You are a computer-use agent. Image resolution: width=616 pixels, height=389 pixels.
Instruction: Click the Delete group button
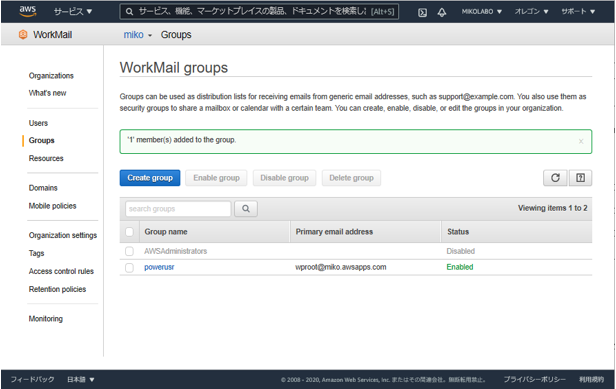pyautogui.click(x=351, y=178)
